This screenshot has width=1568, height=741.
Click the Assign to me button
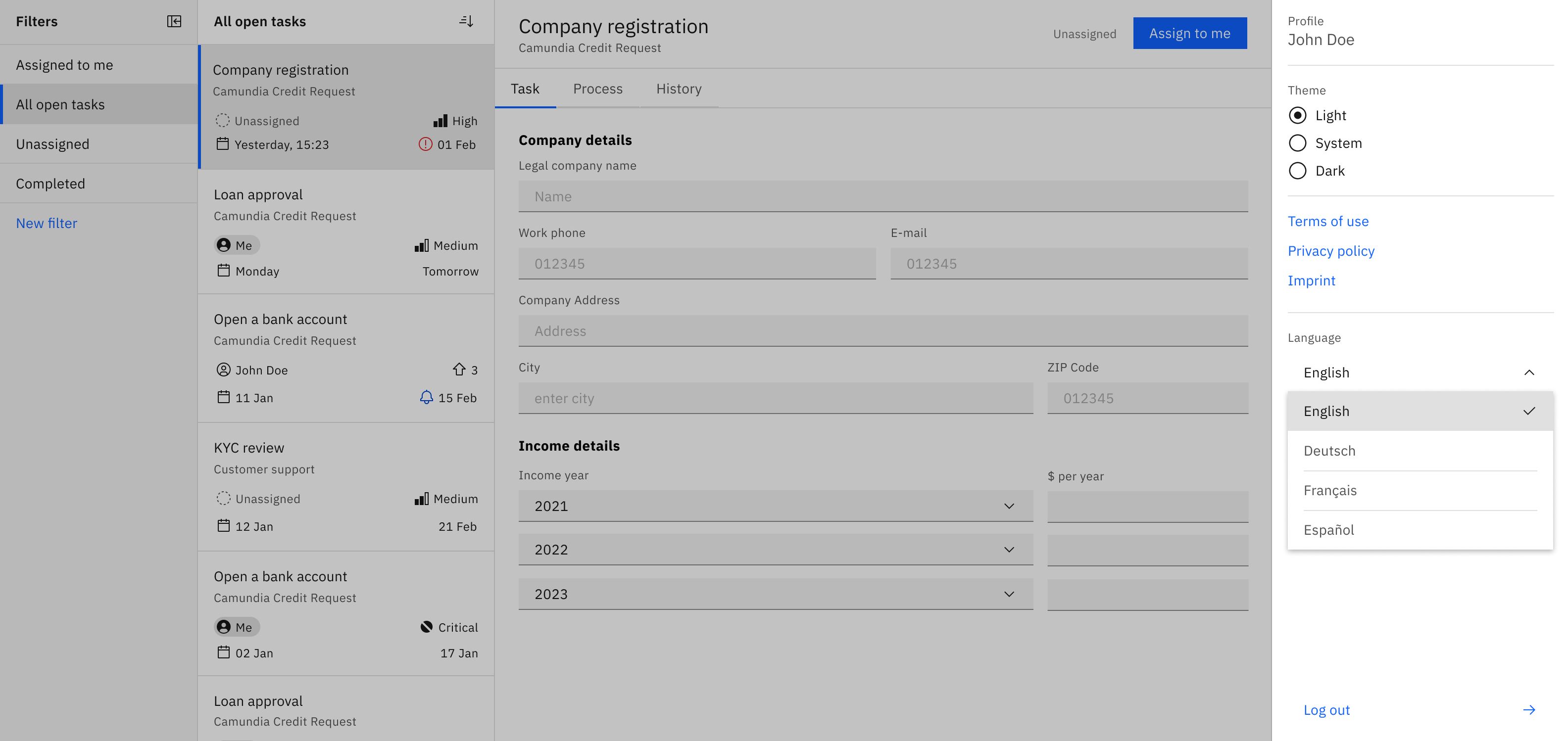pos(1189,33)
